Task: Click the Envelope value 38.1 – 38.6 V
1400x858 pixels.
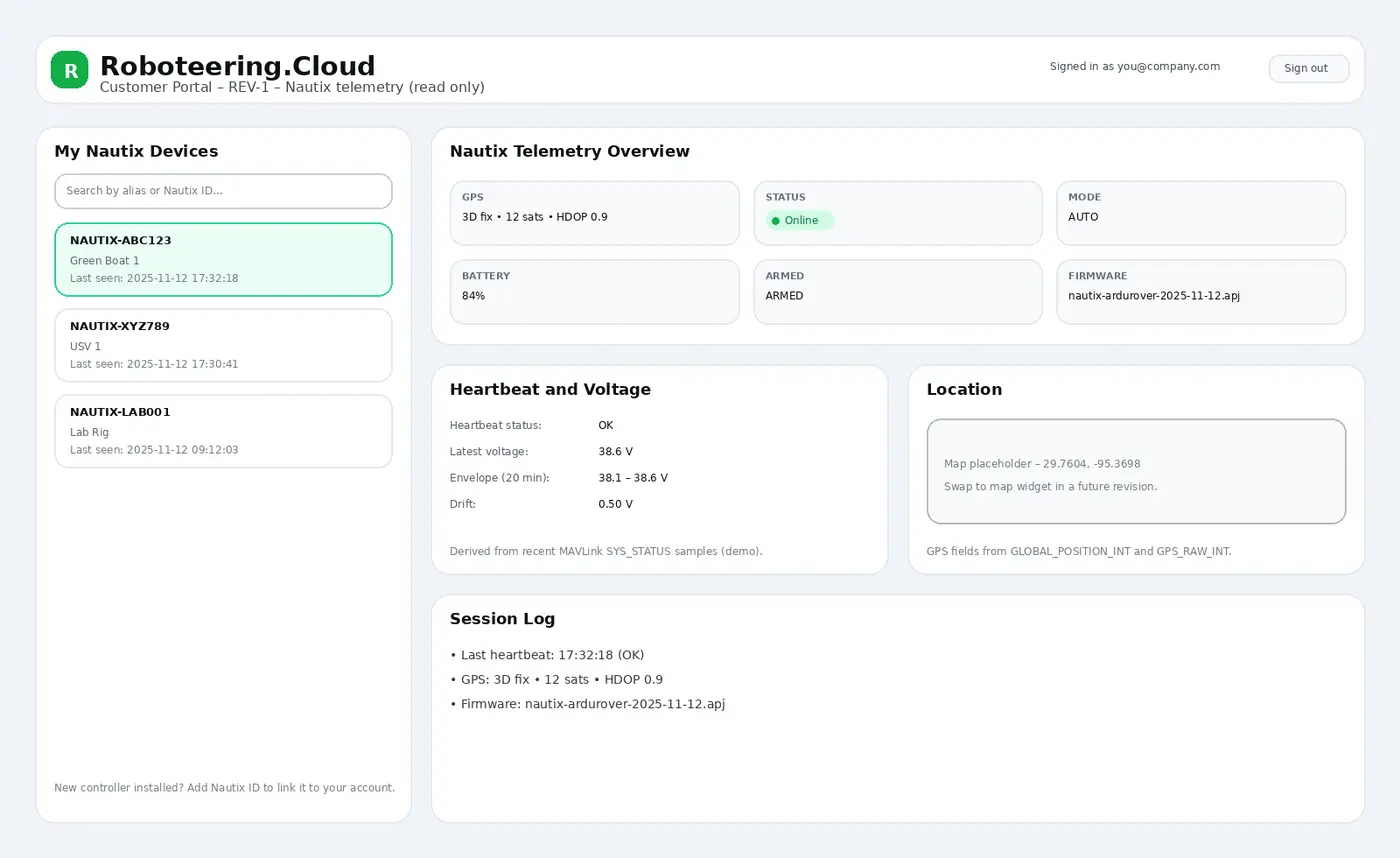Action: coord(633,478)
